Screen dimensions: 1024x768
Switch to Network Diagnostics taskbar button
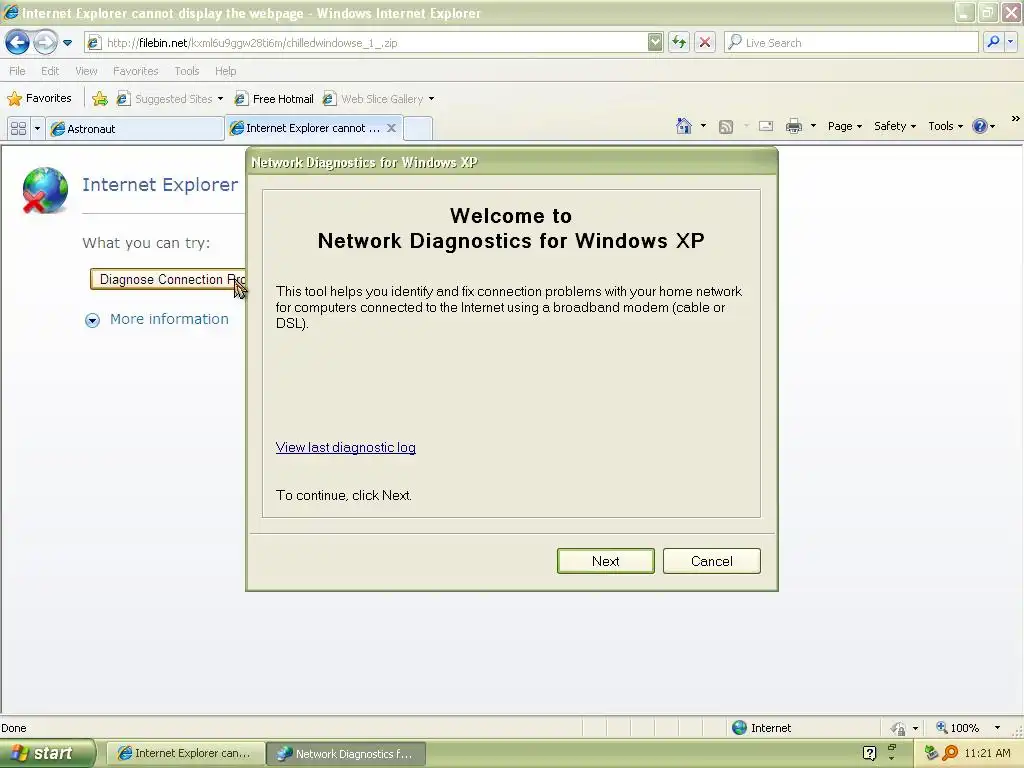[346, 754]
